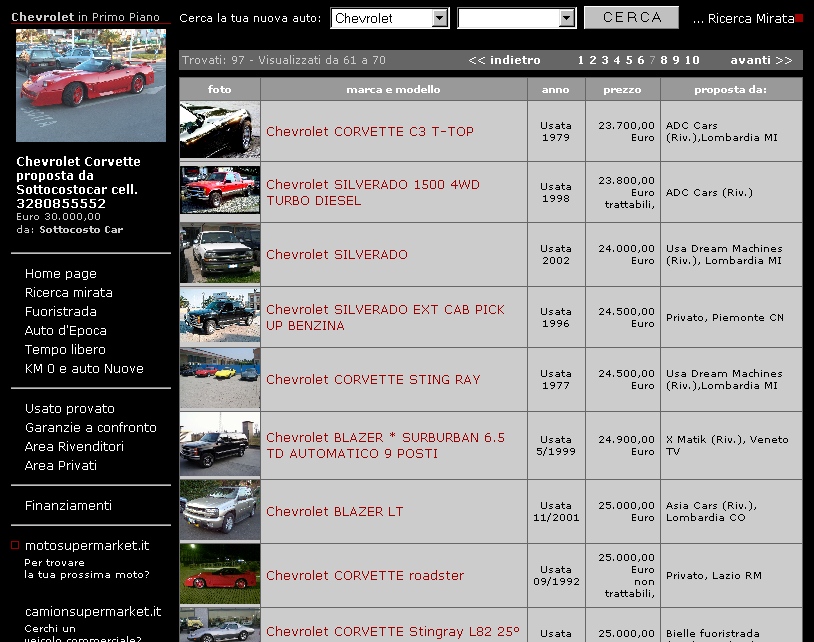Visit the camionsupermarket.it link
The width and height of the screenshot is (814, 642).
pyautogui.click(x=93, y=612)
